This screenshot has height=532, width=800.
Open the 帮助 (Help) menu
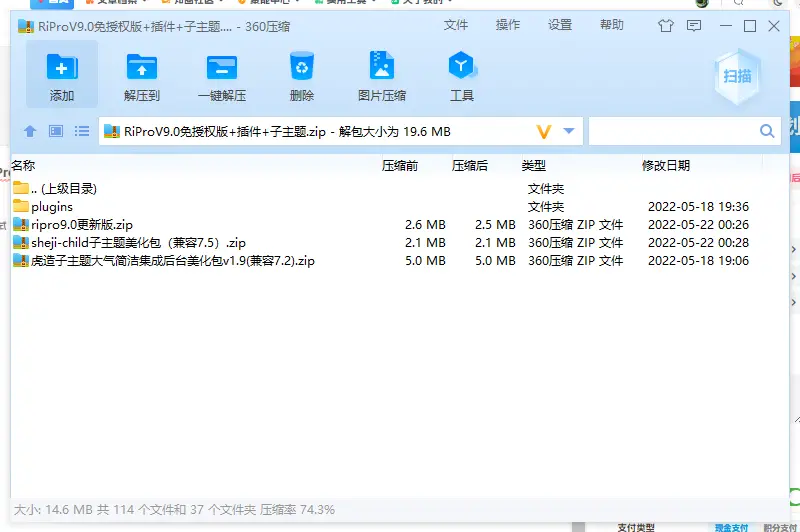[x=612, y=25]
